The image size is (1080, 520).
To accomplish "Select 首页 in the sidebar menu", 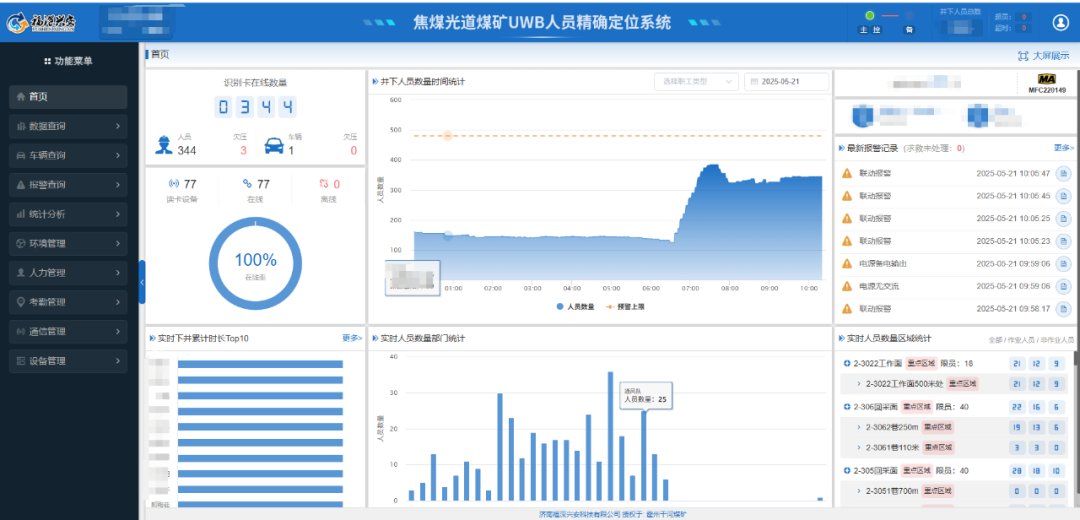I will point(68,97).
